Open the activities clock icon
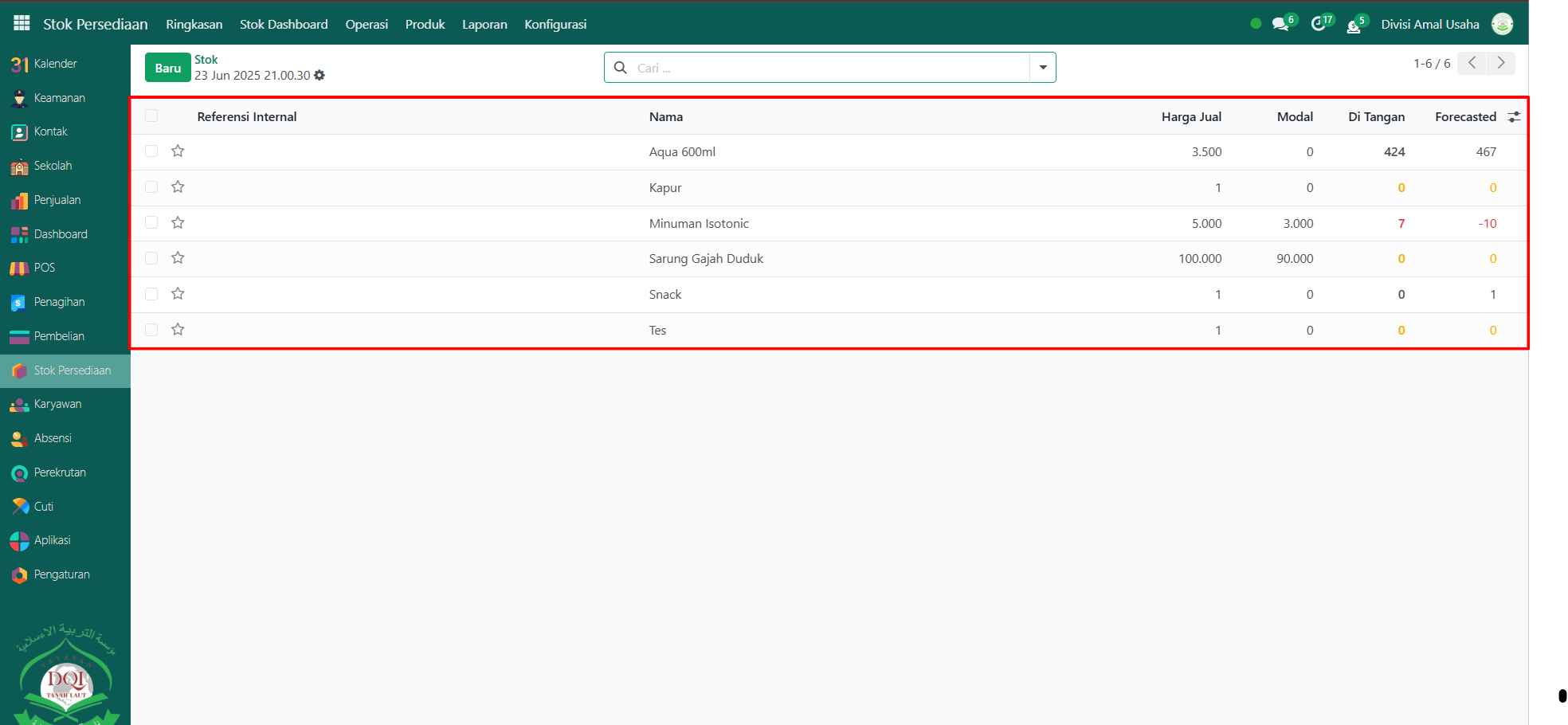 click(1318, 24)
